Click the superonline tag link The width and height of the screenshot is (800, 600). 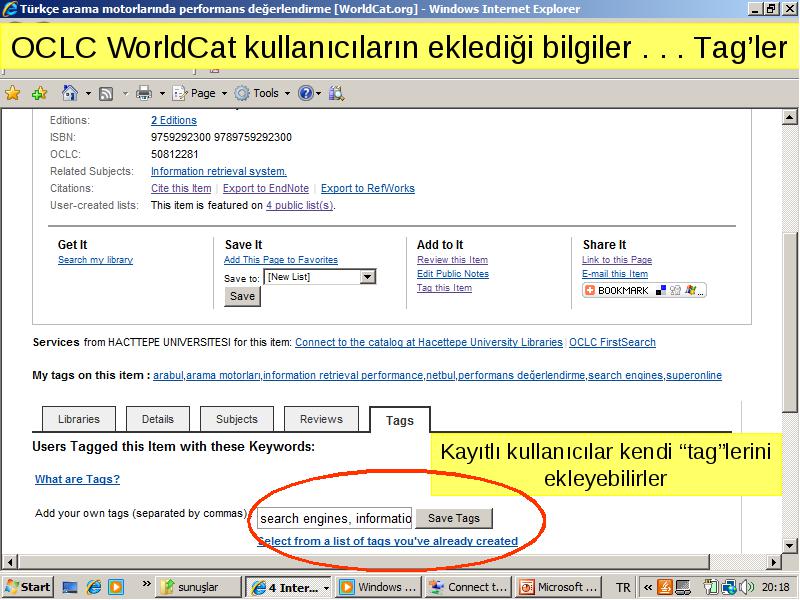pyautogui.click(x=694, y=376)
